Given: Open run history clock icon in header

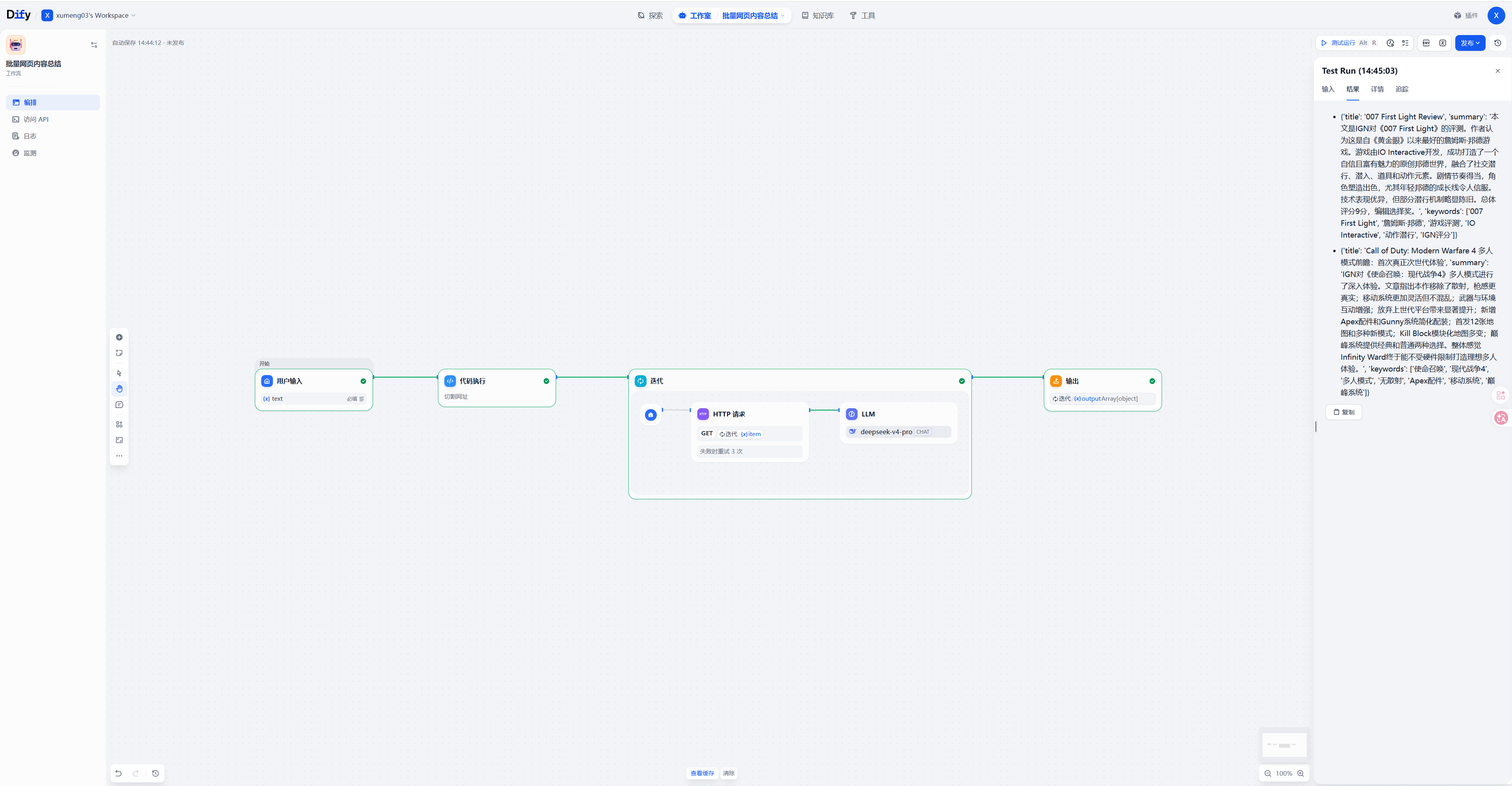Looking at the screenshot, I should pos(1390,43).
